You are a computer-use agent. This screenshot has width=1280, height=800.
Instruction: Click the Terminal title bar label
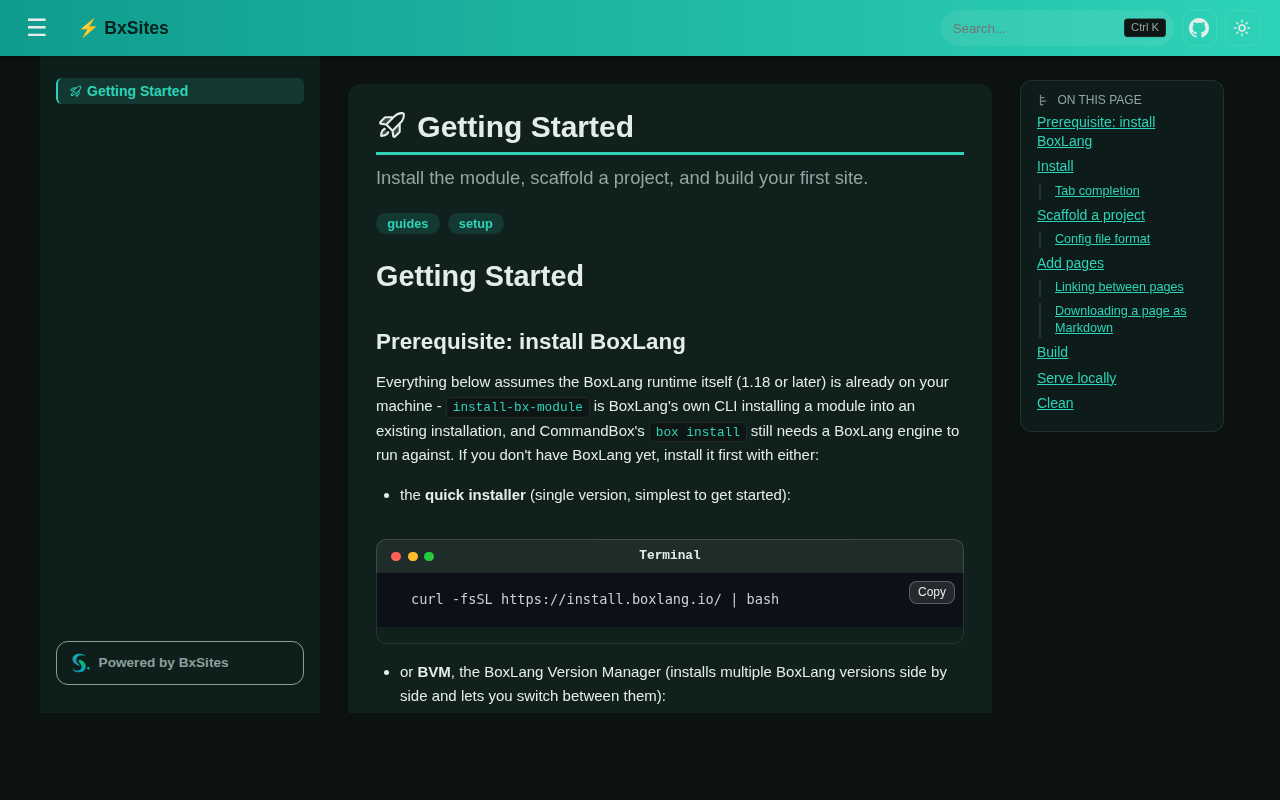click(670, 556)
